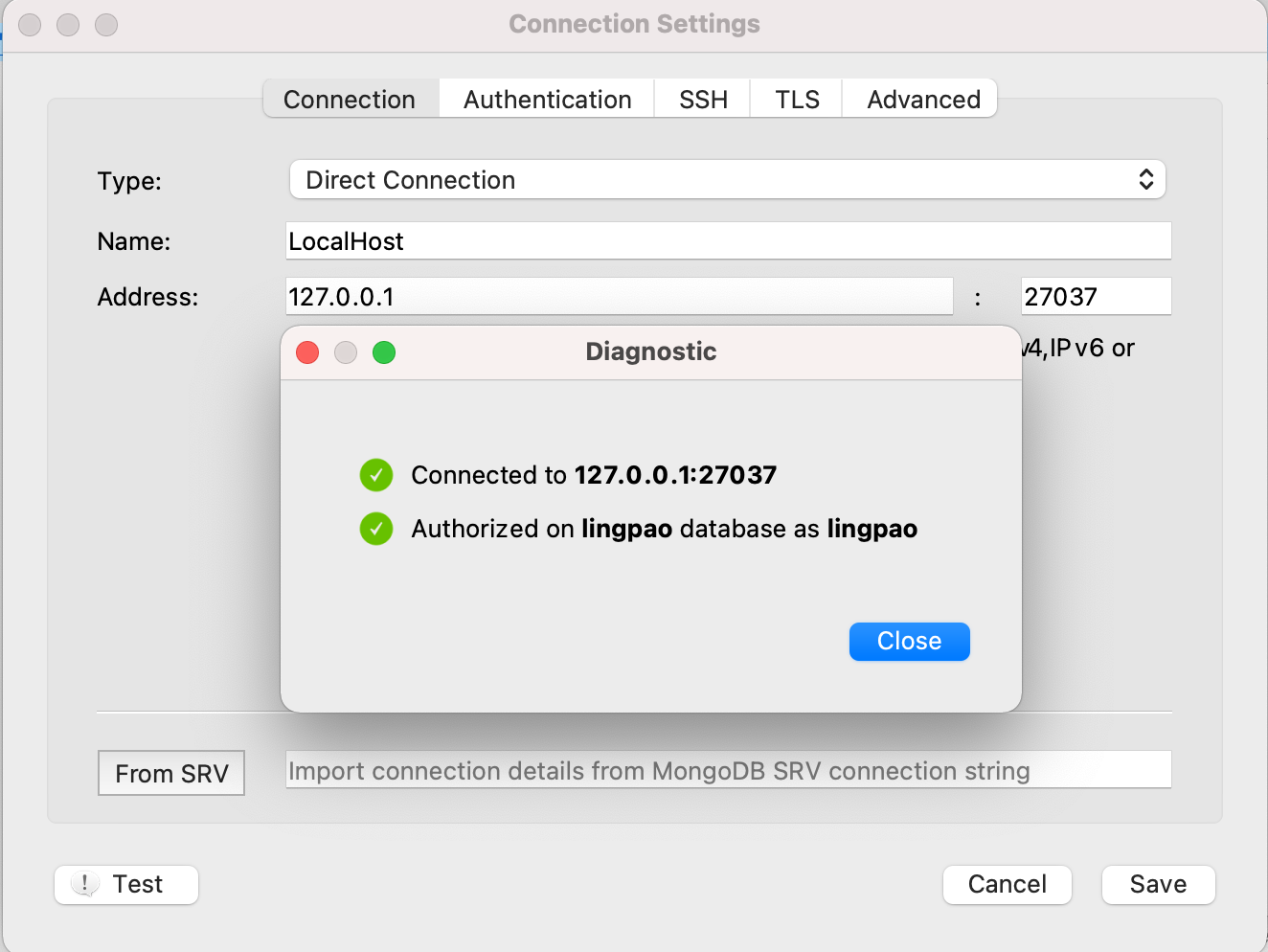Close the Diagnostic dialog with Close button
The height and width of the screenshot is (952, 1268).
[x=909, y=641]
